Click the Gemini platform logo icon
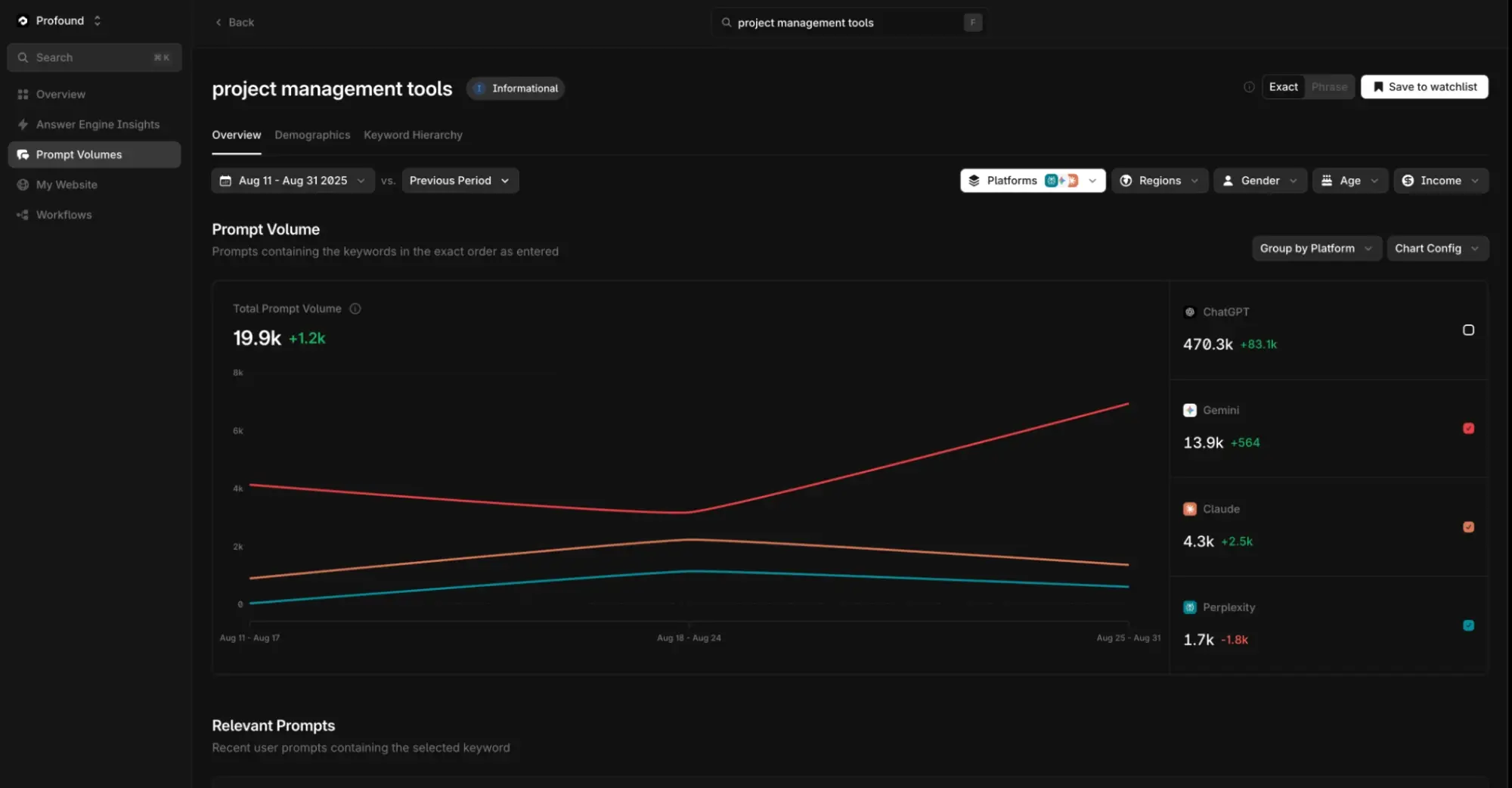This screenshot has height=788, width=1512. coord(1190,411)
